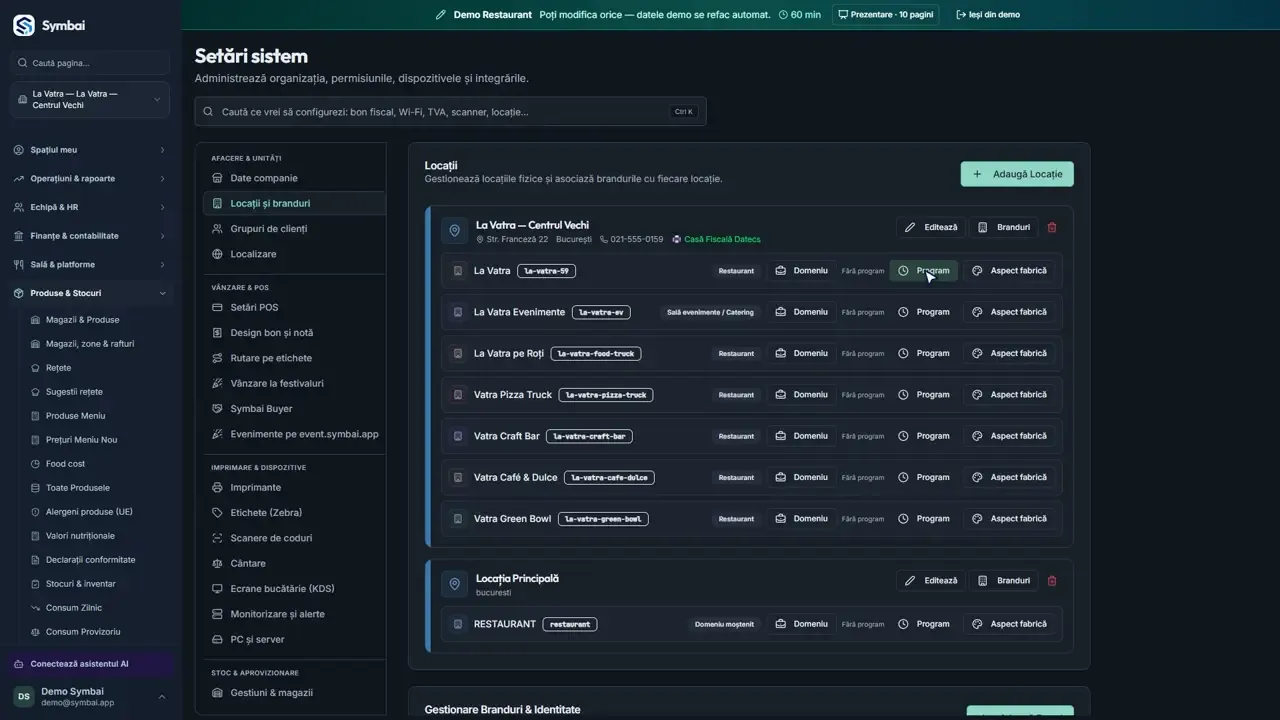Image resolution: width=1280 pixels, height=720 pixels.
Task: Click the Prezentare 10 pagini button
Action: [x=885, y=15]
